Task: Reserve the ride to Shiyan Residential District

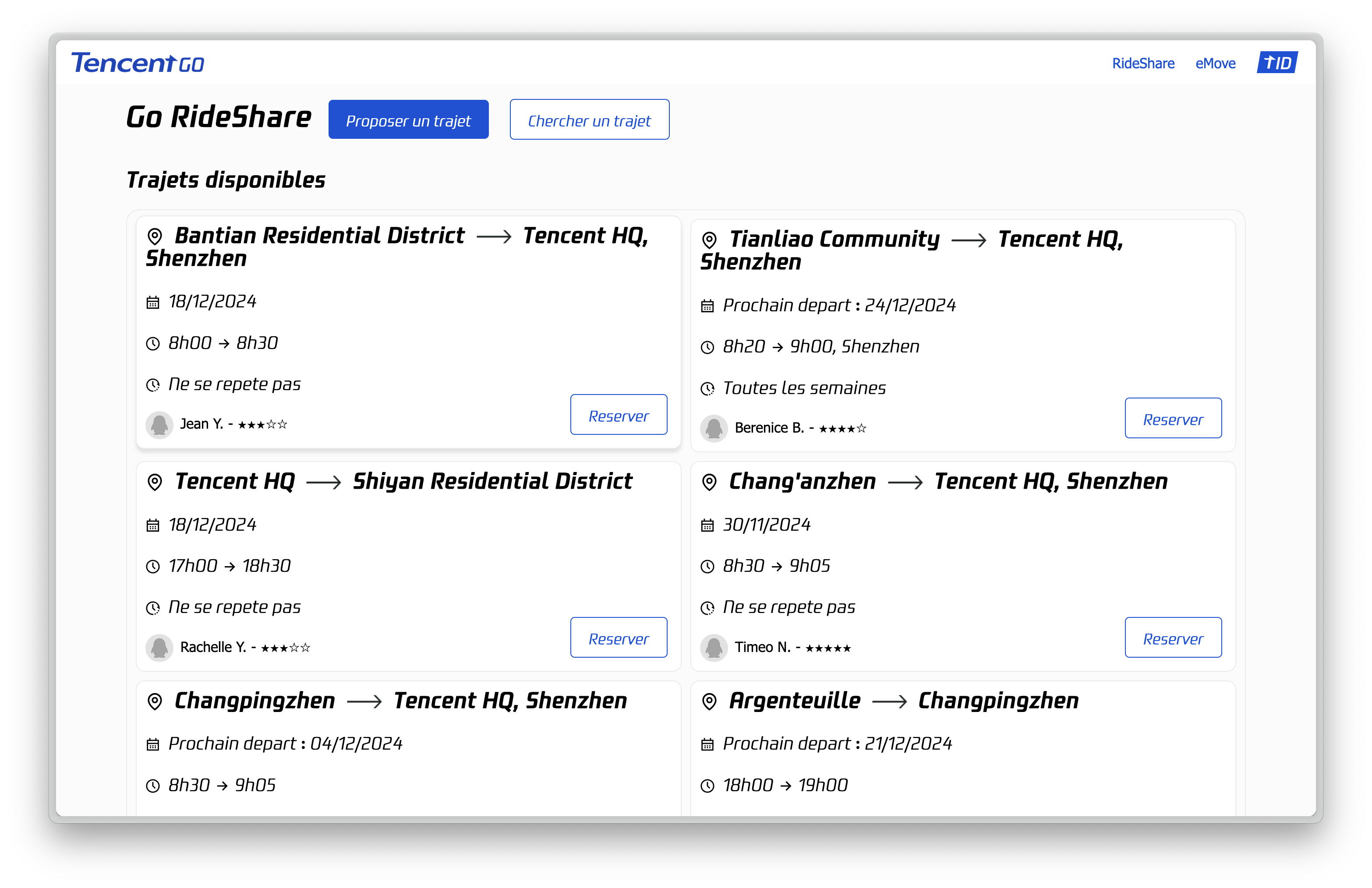Action: 618,638
